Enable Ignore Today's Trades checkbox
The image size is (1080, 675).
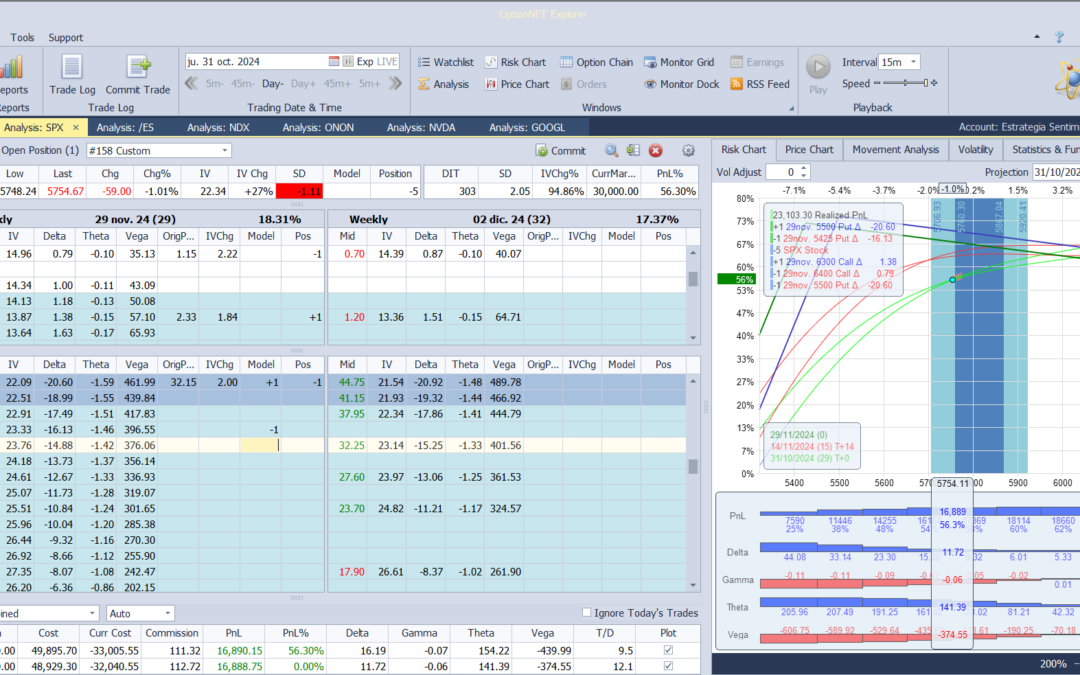pyautogui.click(x=587, y=613)
